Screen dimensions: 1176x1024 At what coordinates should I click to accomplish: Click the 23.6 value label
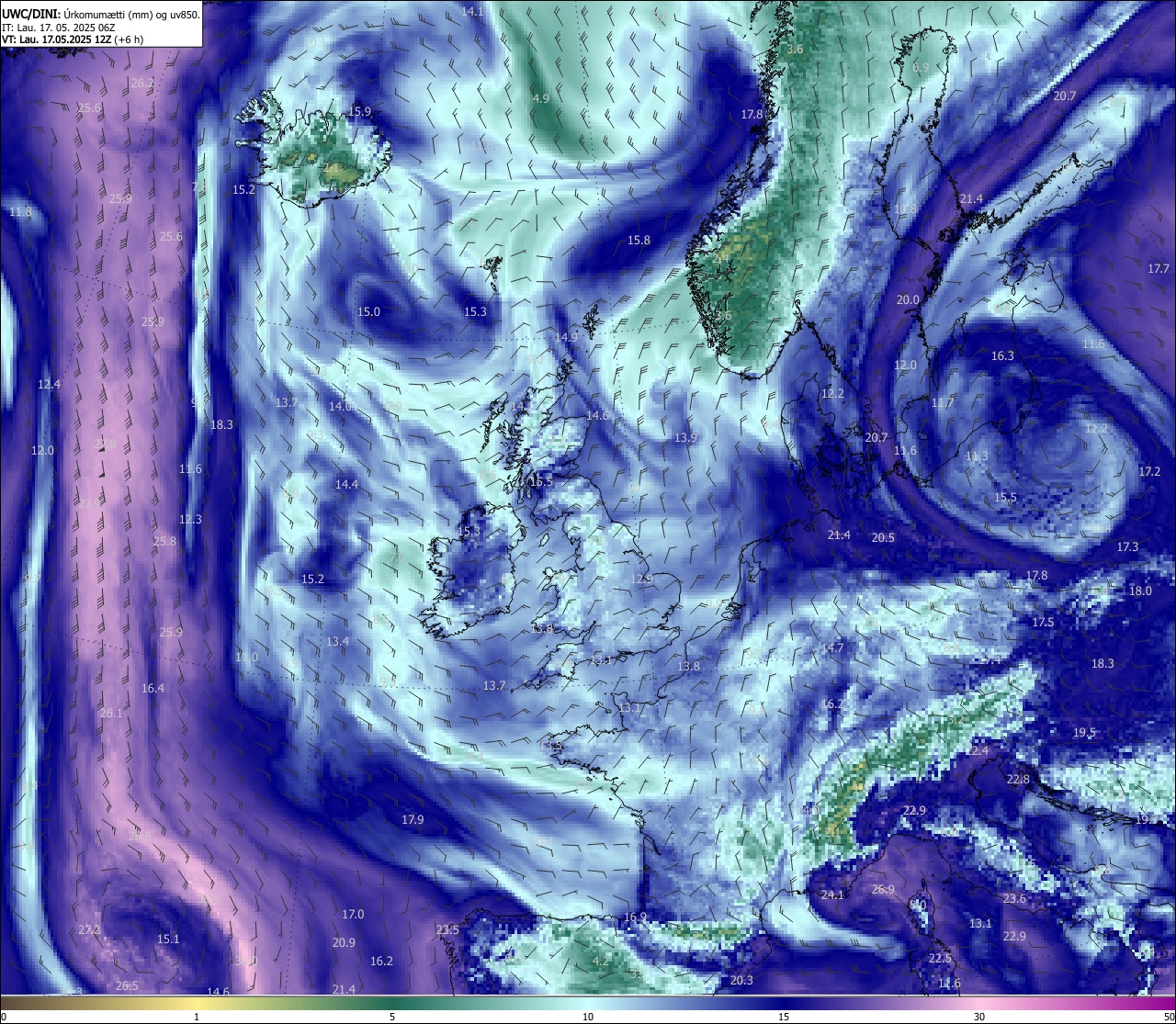(x=1014, y=898)
